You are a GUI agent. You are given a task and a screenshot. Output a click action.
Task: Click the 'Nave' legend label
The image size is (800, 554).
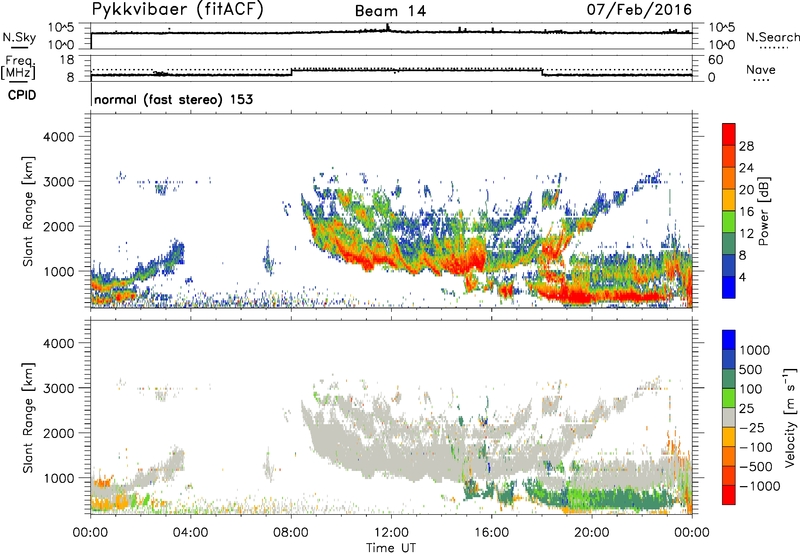761,69
